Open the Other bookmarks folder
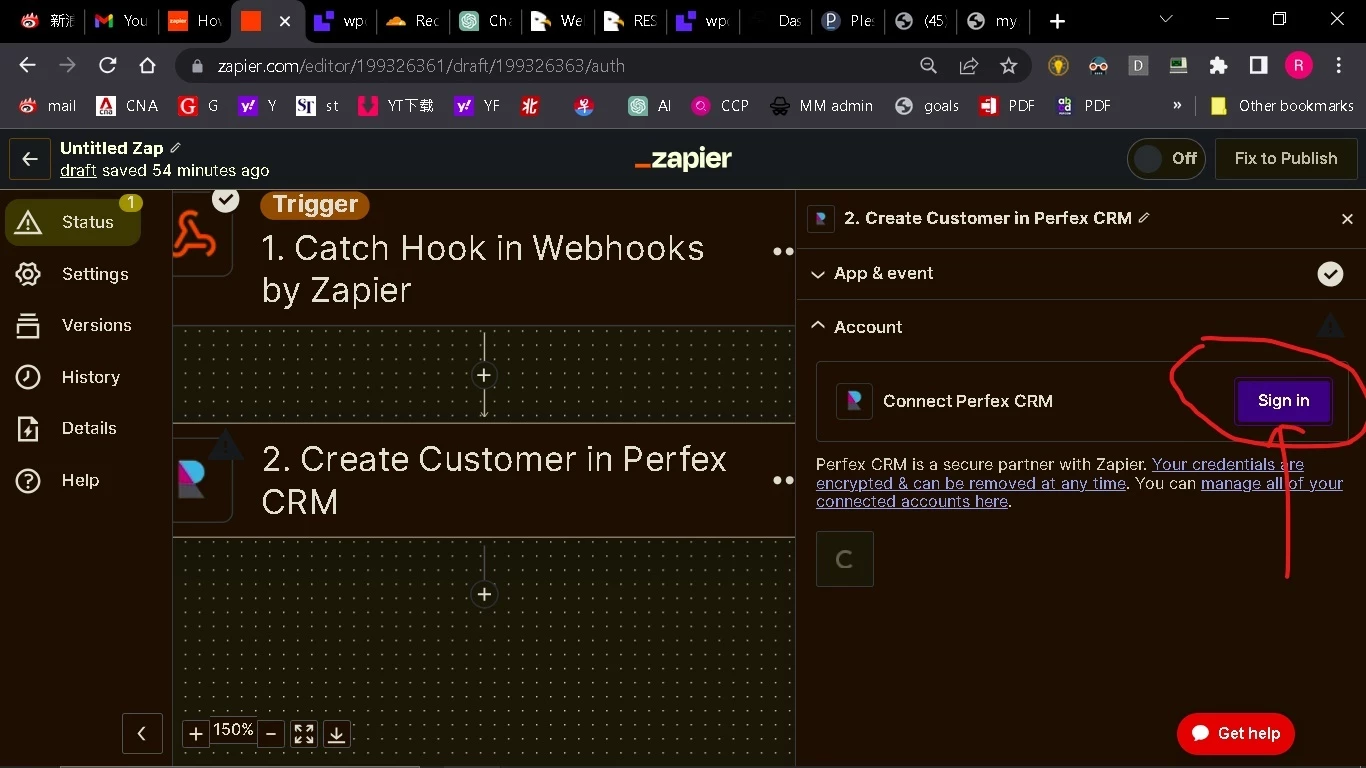 1281,105
